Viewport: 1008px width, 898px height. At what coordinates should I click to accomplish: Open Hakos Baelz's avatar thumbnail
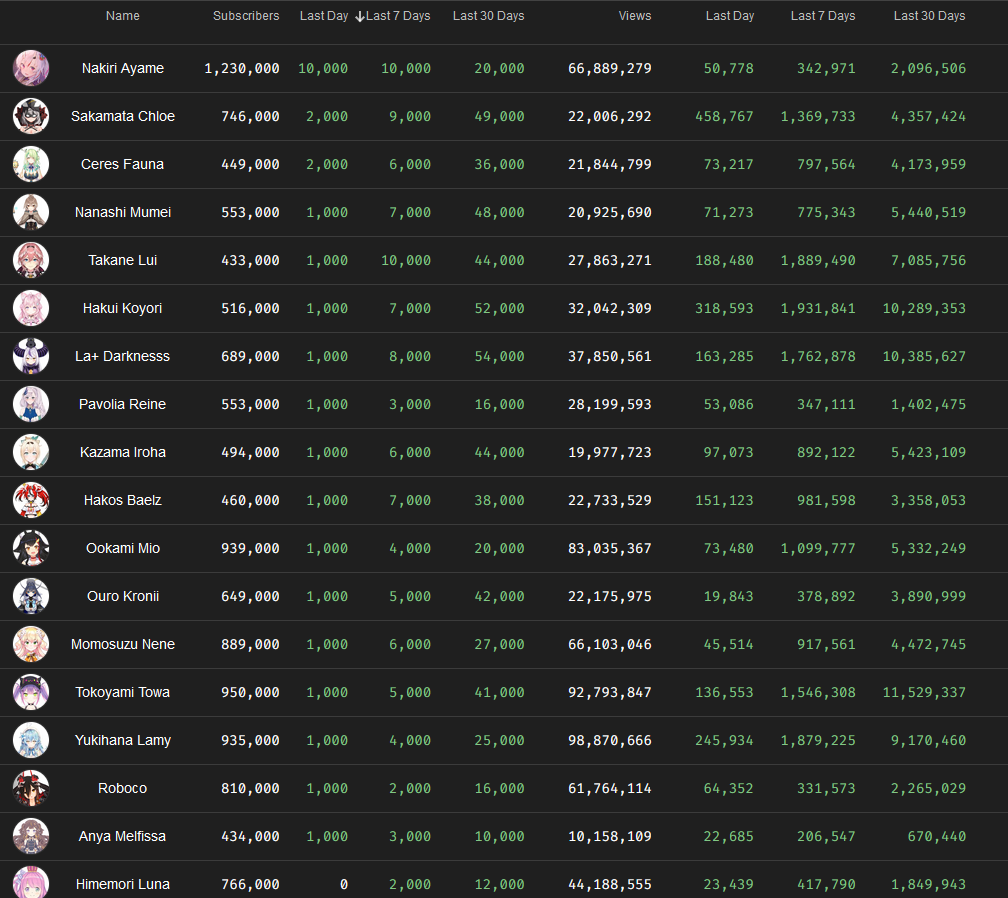coord(31,500)
